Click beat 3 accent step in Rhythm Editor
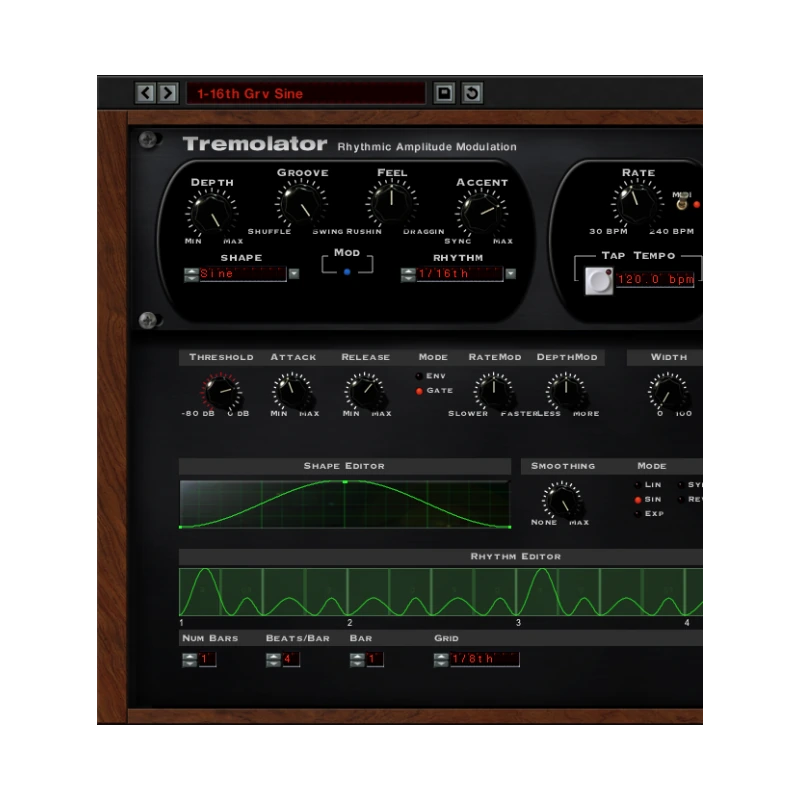The height and width of the screenshot is (800, 800). point(537,592)
